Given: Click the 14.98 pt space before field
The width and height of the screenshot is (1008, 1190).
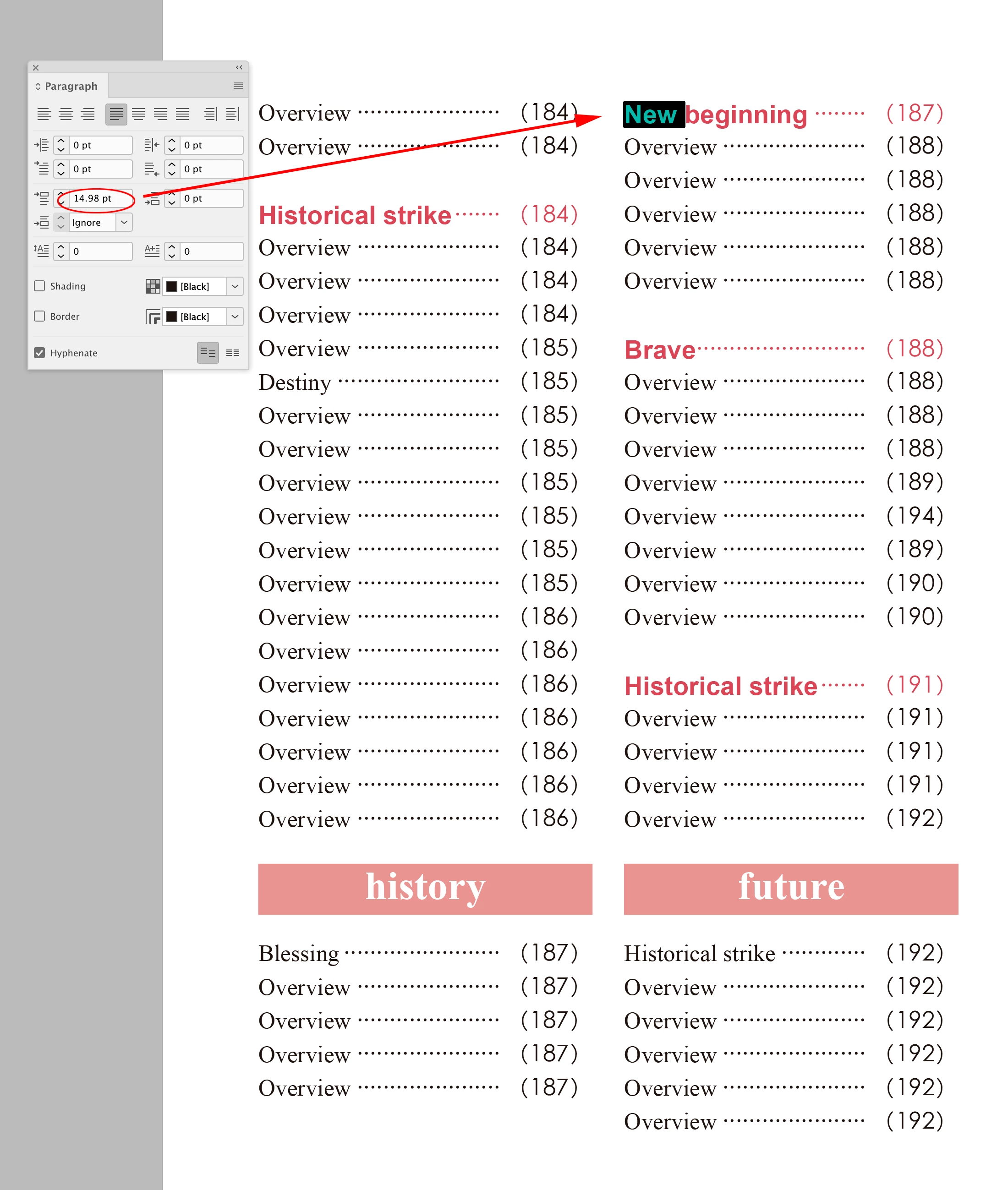Looking at the screenshot, I should click(97, 198).
